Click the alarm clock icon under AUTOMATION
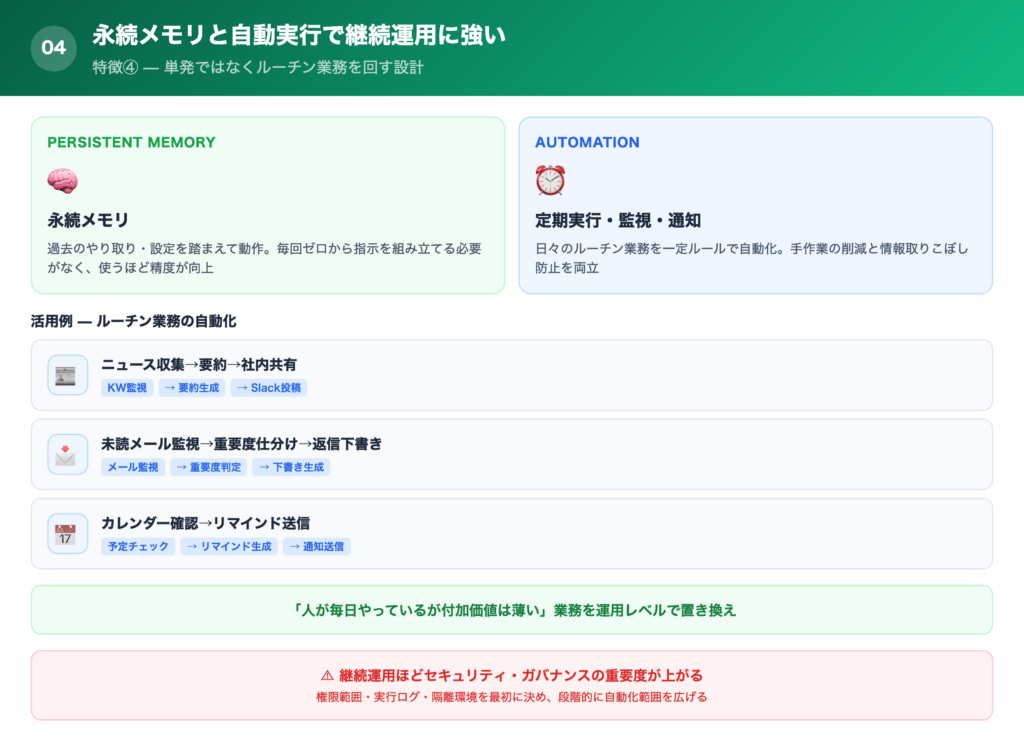 coord(549,180)
